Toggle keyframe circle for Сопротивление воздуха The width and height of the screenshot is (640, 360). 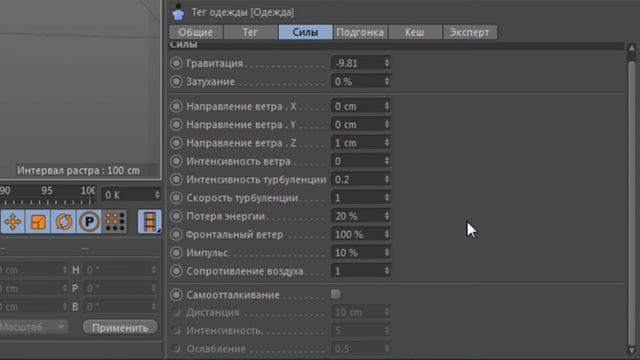(x=176, y=271)
